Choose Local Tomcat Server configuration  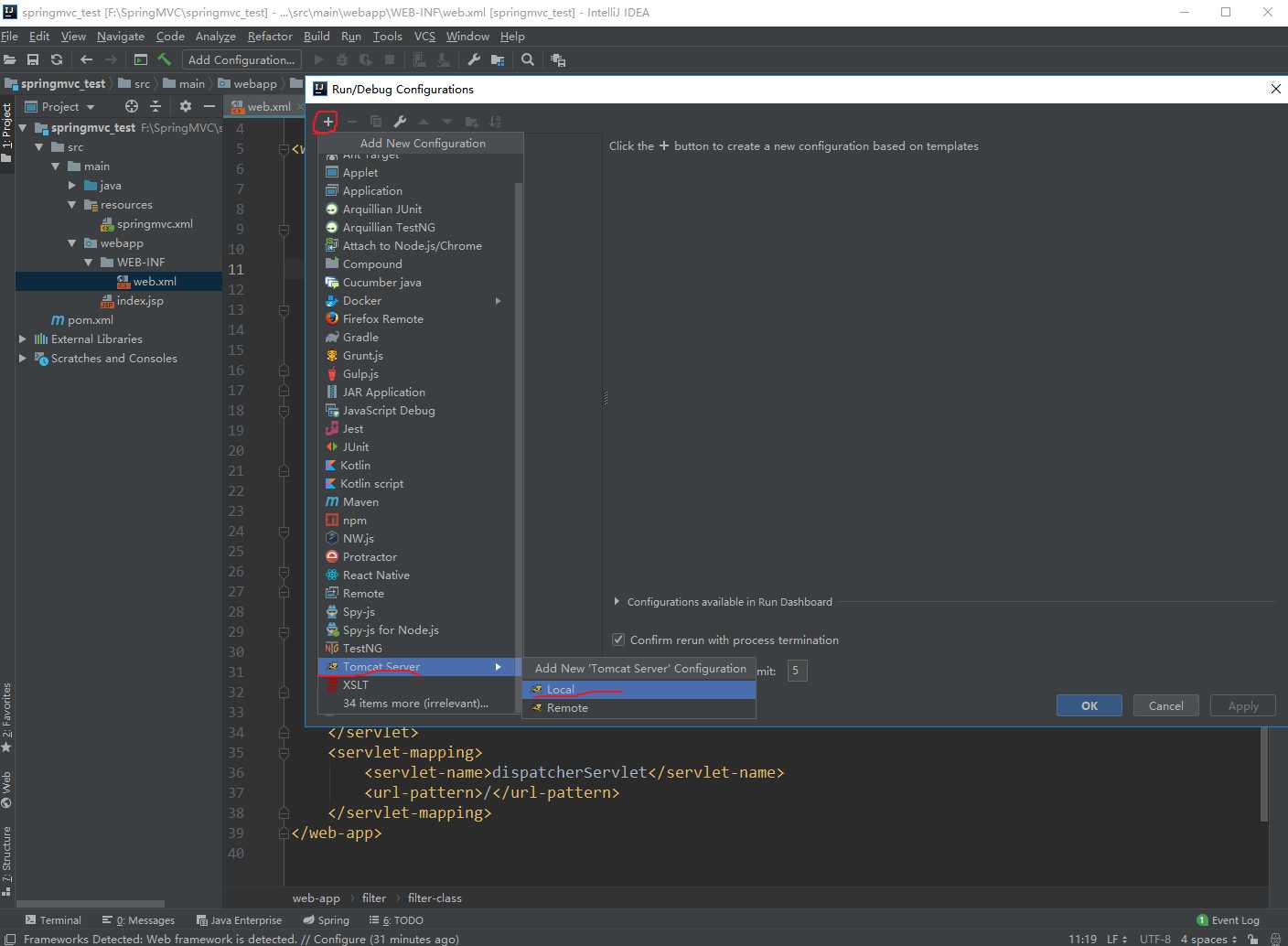(639, 690)
